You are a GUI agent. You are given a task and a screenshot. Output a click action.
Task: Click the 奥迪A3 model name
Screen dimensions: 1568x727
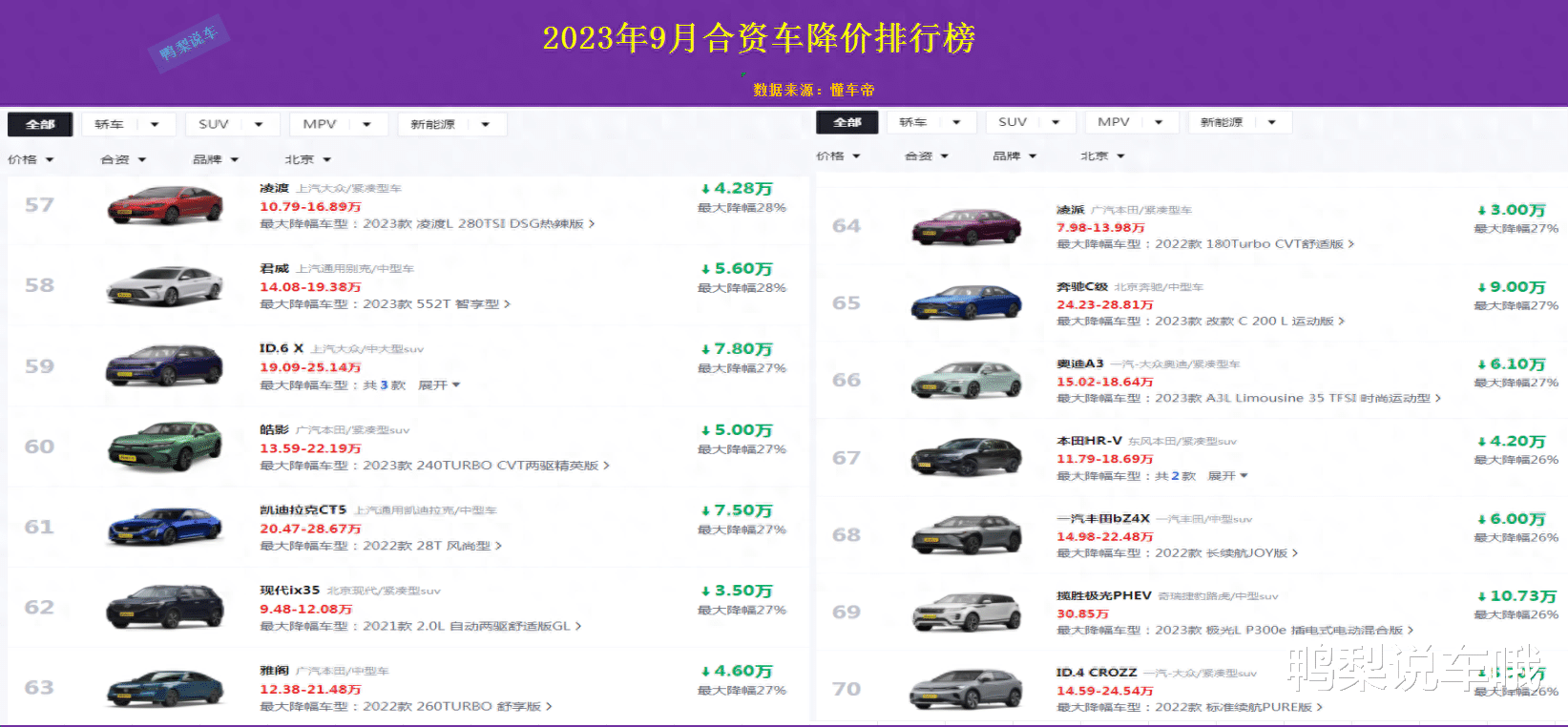point(1080,363)
